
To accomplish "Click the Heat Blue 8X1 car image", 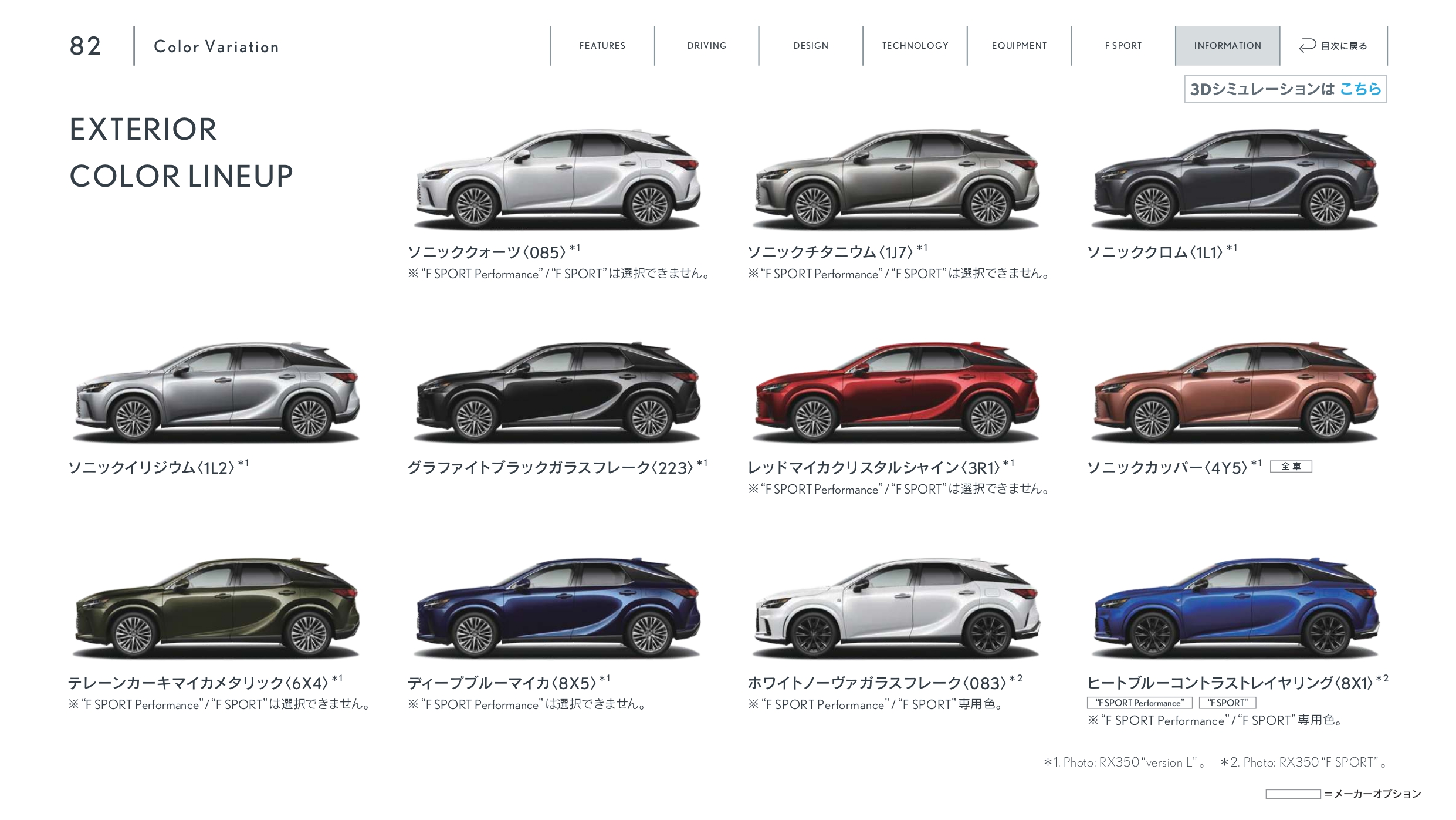I will (1235, 608).
